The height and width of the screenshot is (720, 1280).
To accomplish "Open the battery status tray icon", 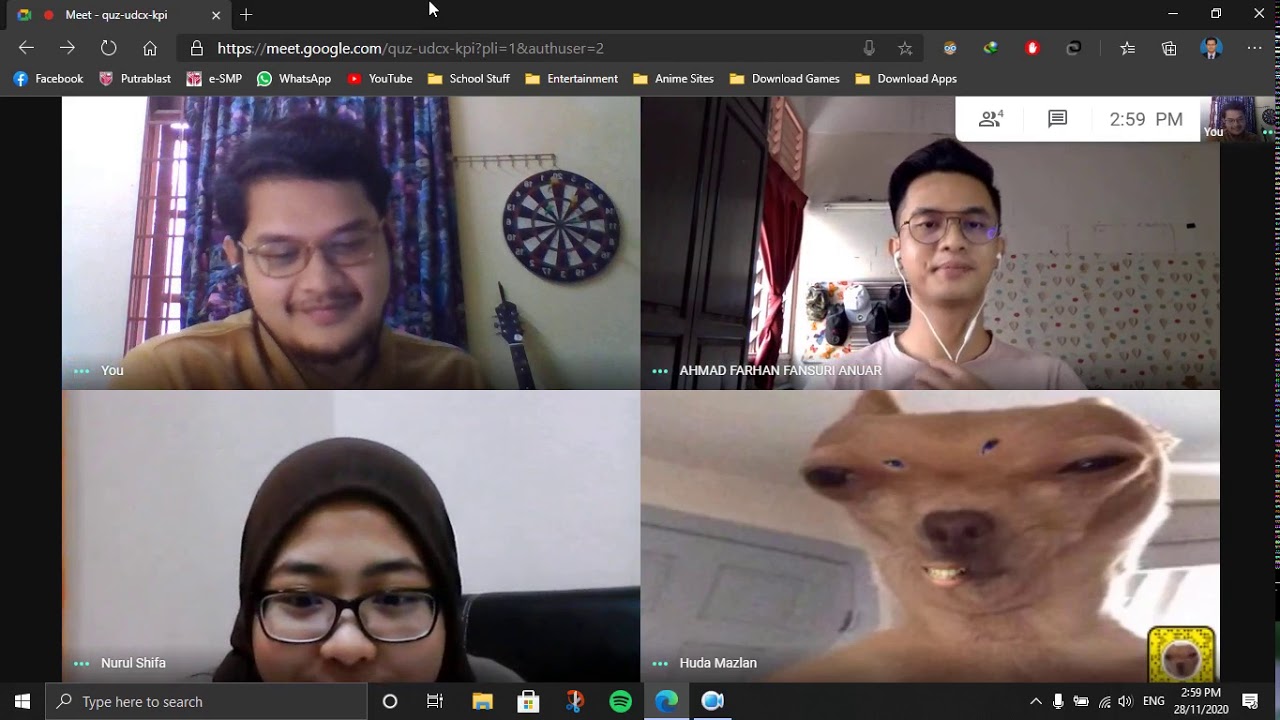I will point(1081,701).
